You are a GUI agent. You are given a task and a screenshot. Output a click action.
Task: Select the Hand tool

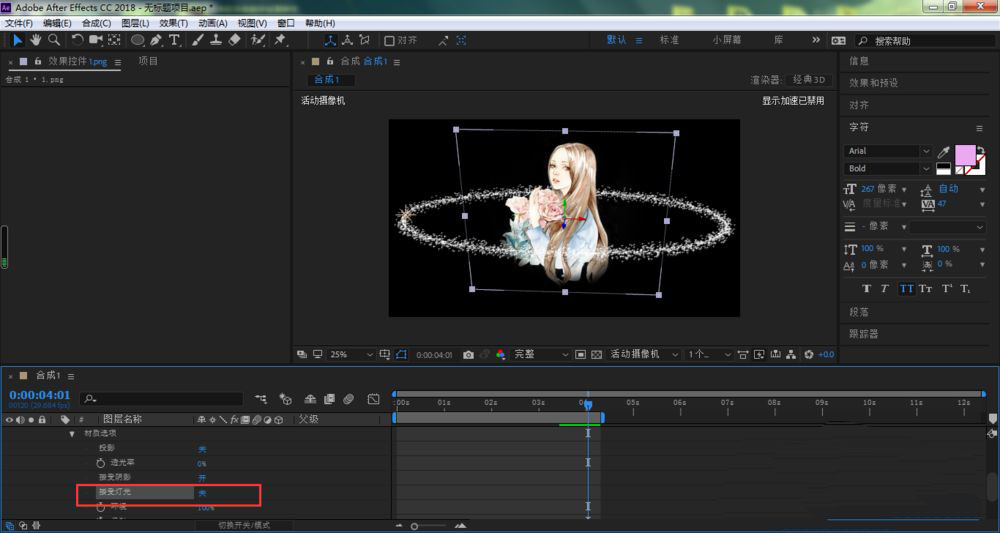(36, 40)
